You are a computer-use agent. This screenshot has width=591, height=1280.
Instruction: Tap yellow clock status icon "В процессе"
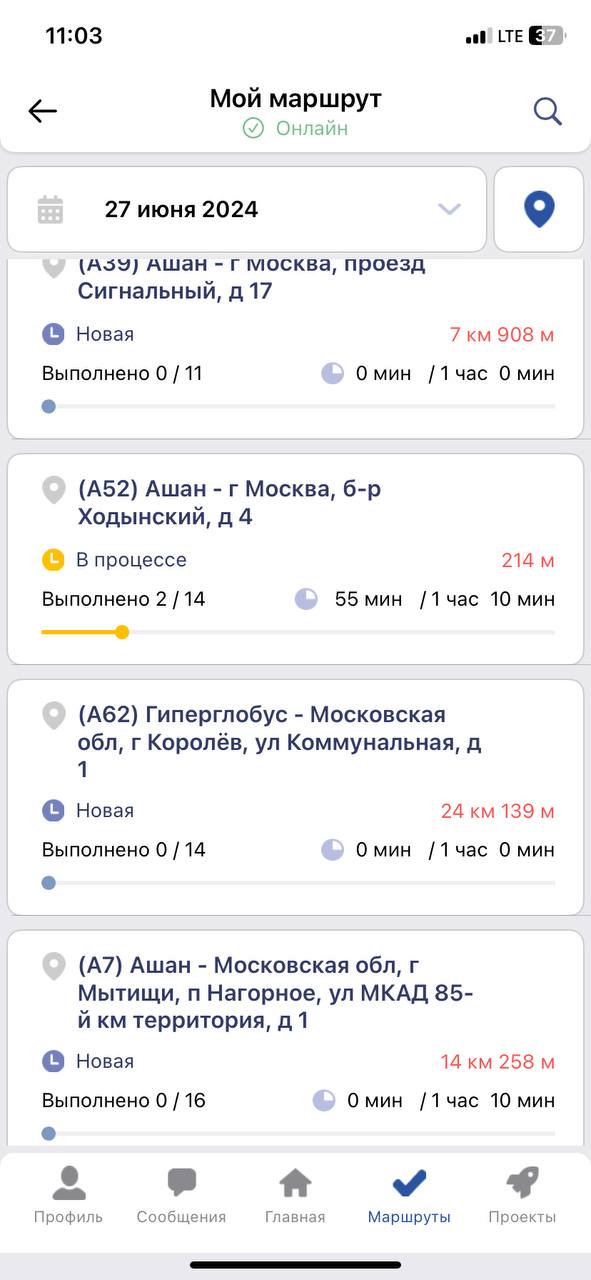point(53,560)
